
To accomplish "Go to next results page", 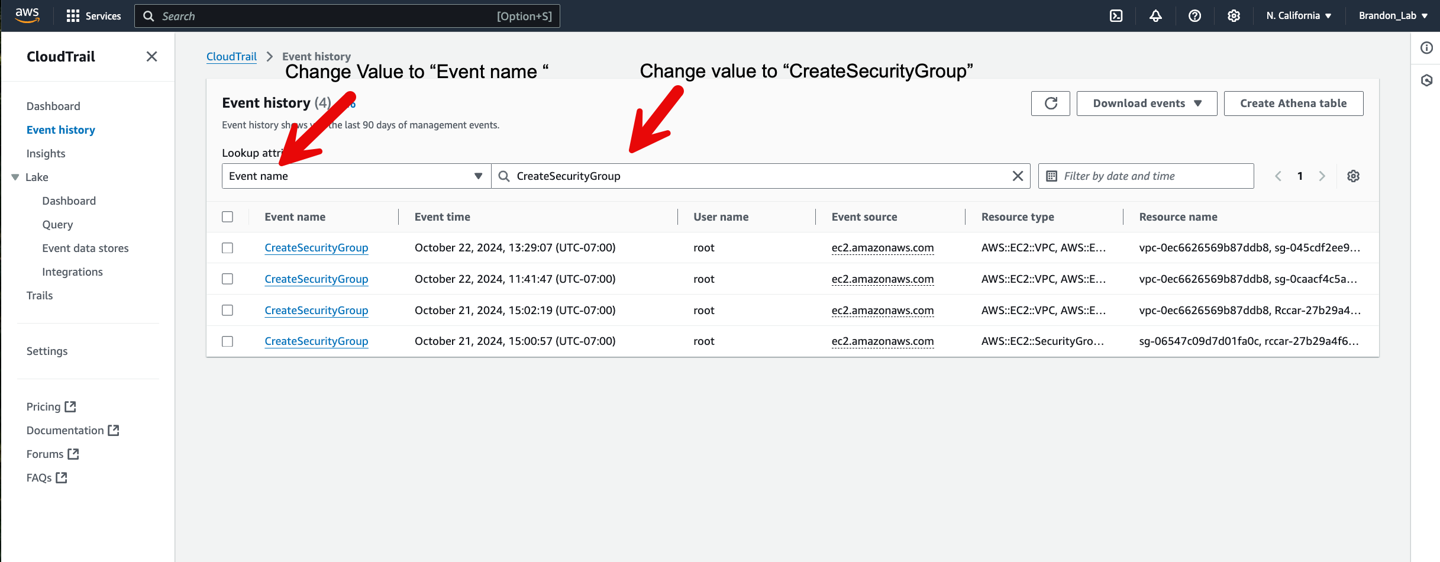I will click(x=1322, y=176).
